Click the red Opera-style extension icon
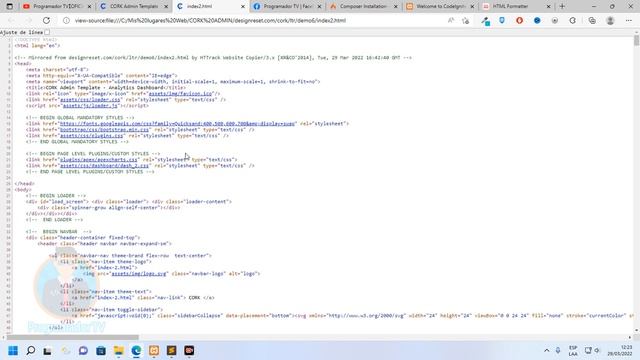Screen dimensions: 640x360 pyautogui.click(x=519, y=20)
